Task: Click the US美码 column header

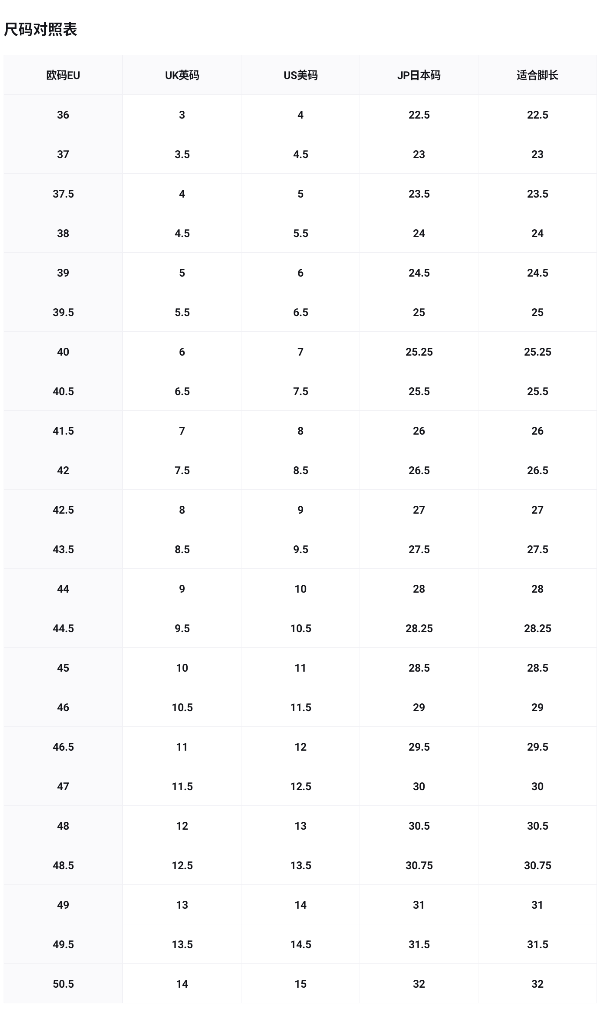Action: click(300, 75)
